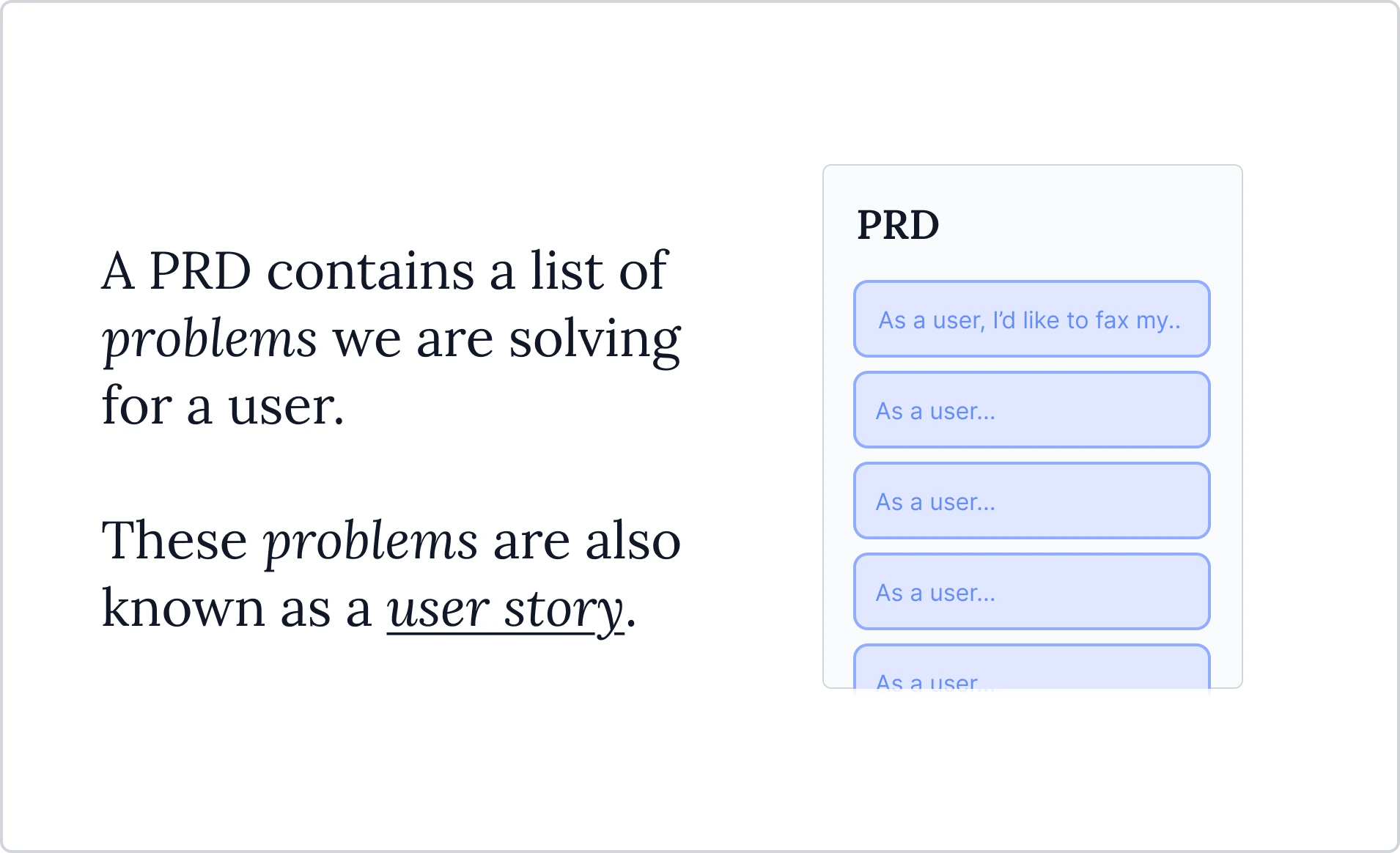Click the phrase "known as a"
1400x853 pixels.
click(236, 609)
